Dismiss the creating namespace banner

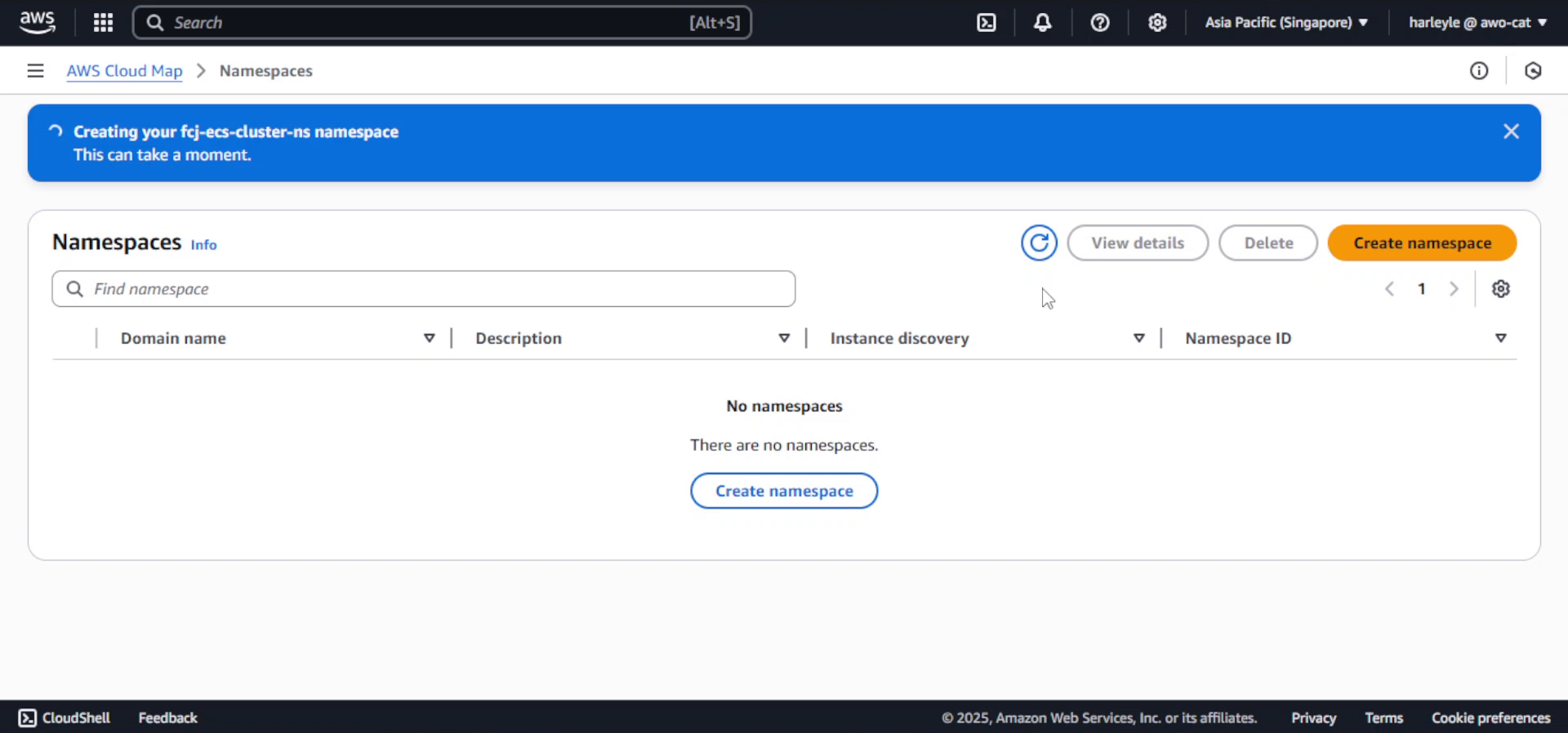click(1511, 131)
